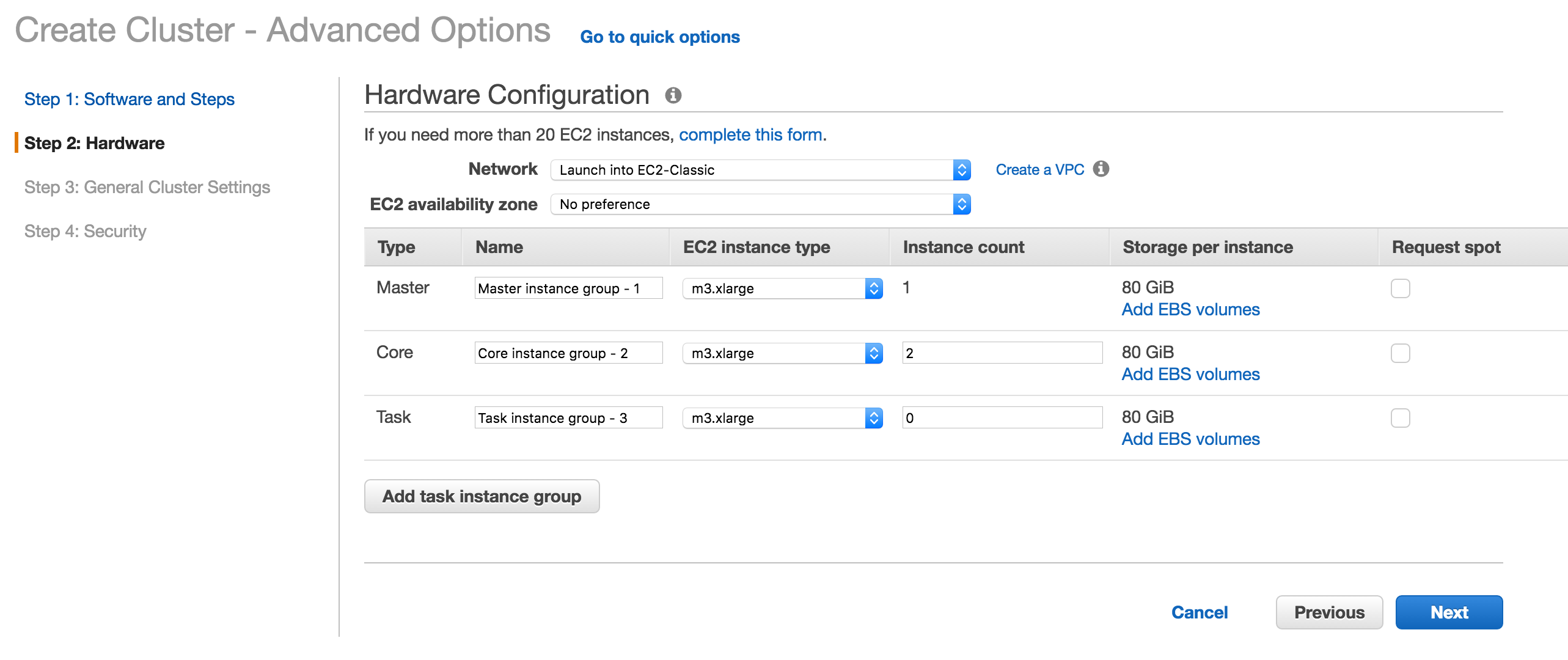Open Task EC2 instance type dropdown
This screenshot has width=1568, height=660.
[782, 418]
